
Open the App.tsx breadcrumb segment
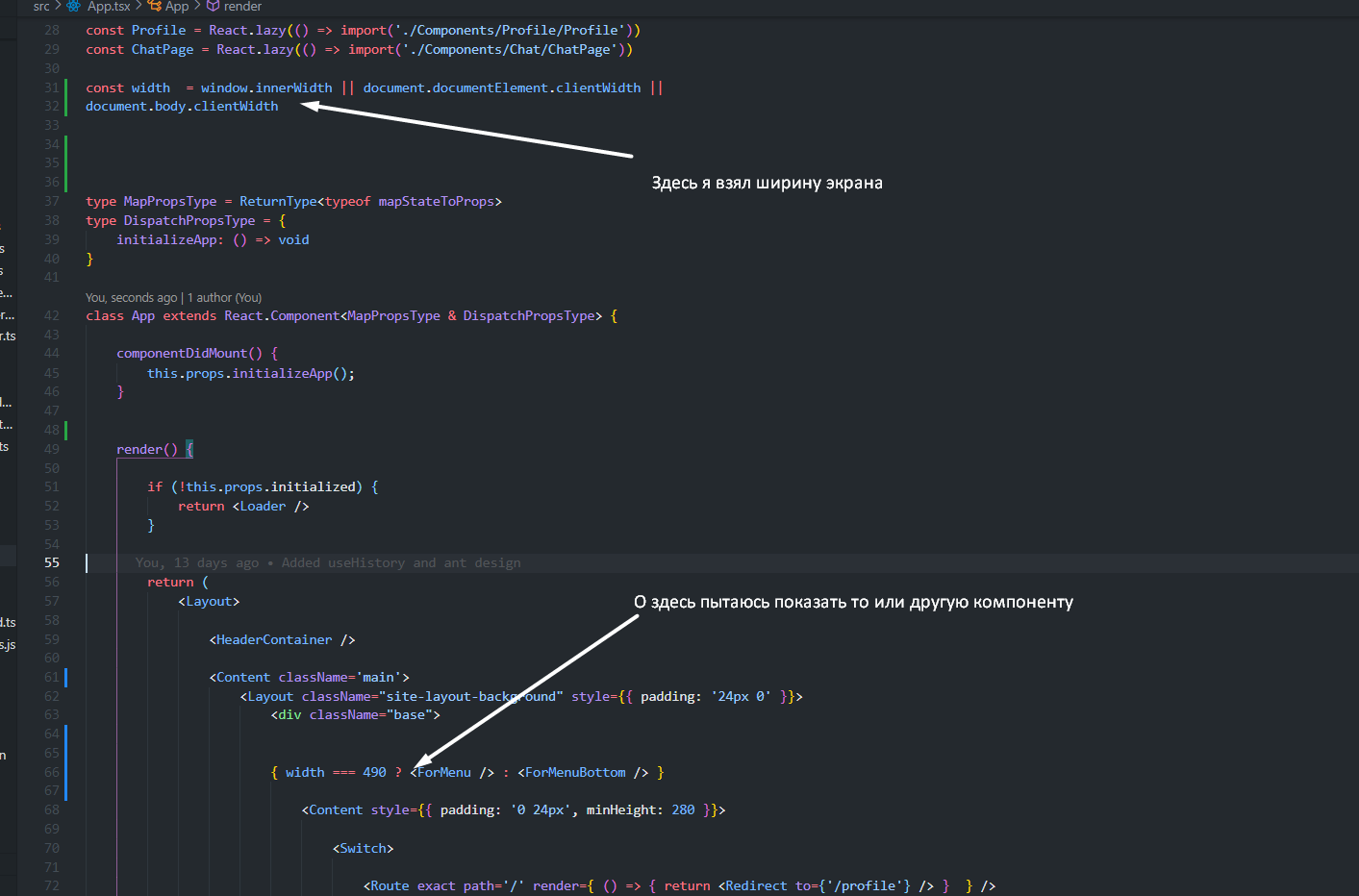click(x=109, y=6)
